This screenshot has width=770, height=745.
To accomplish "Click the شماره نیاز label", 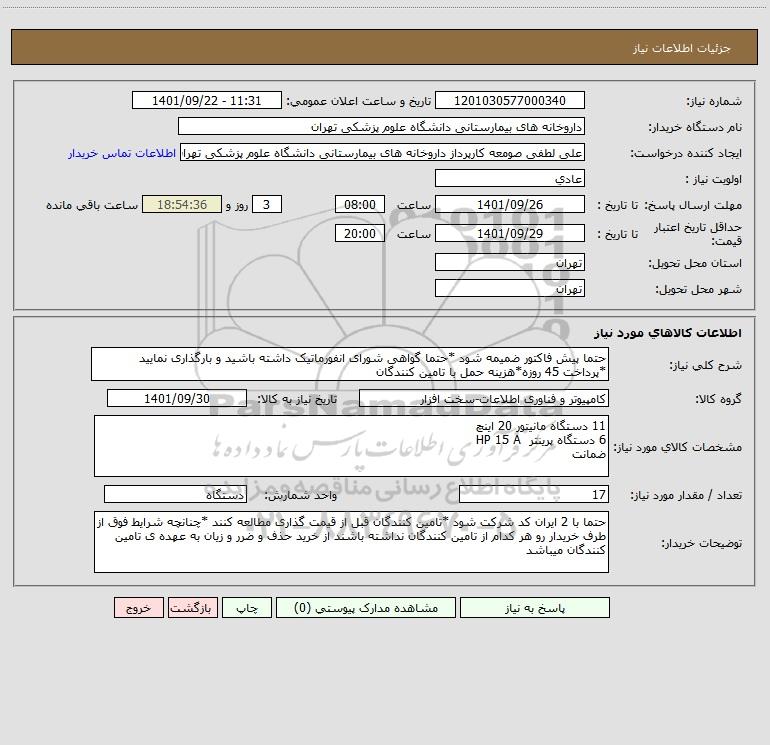I will pyautogui.click(x=714, y=101).
